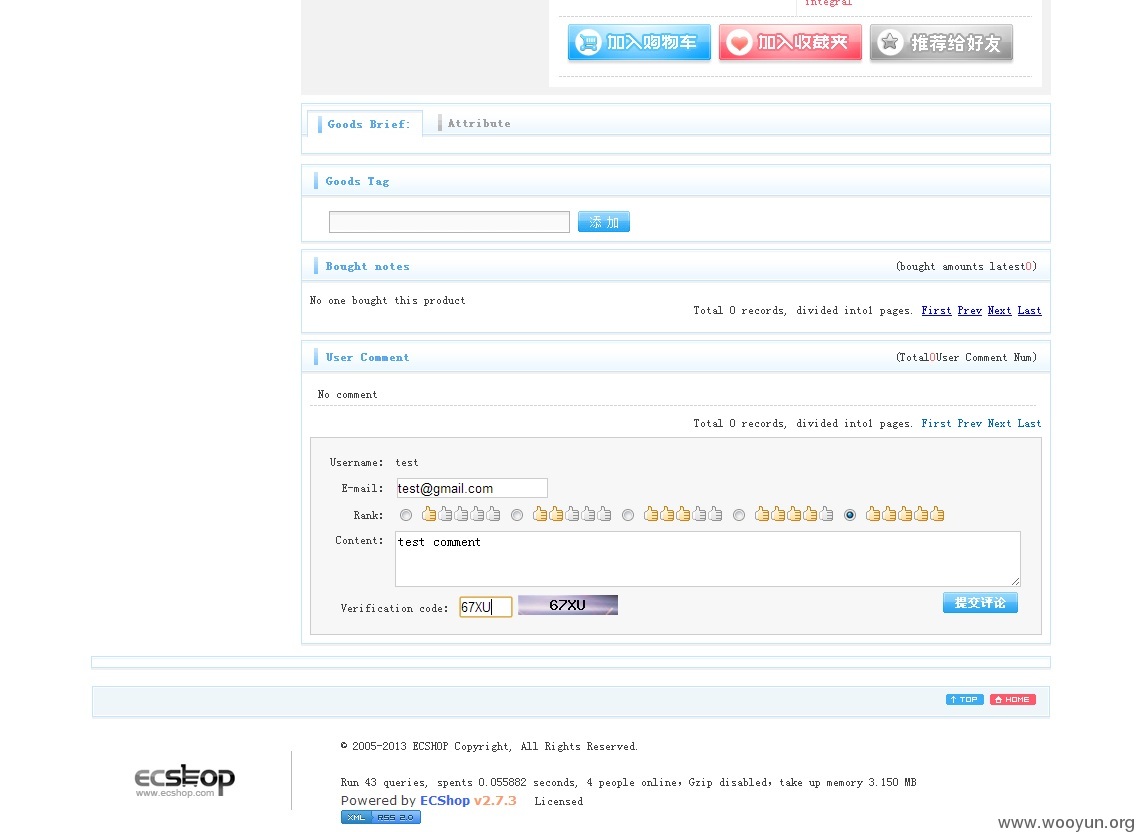The width and height of the screenshot is (1136, 832).
Task: Click the recommend to friend button (推荐给好友)
Action: (940, 42)
